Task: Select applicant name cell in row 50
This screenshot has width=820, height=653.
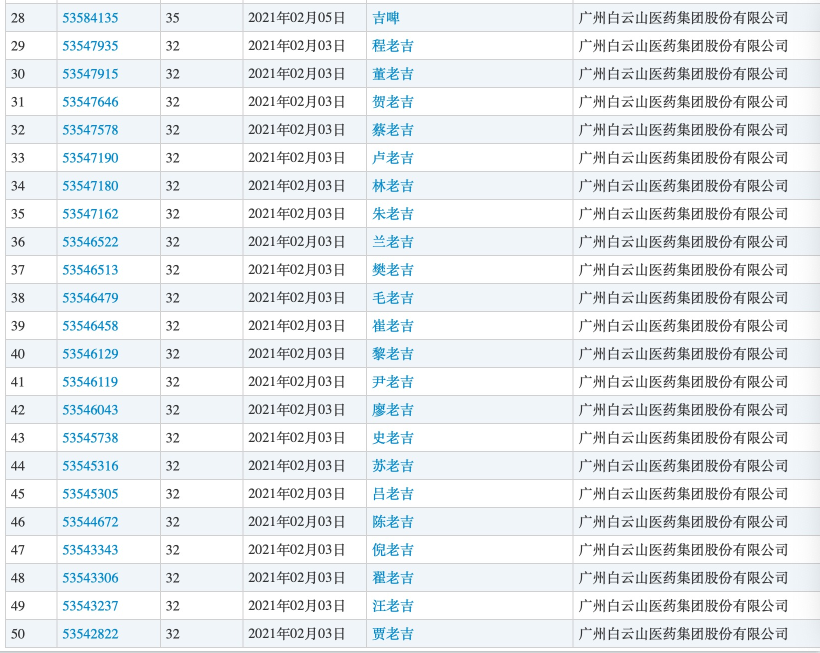Action: tap(697, 634)
